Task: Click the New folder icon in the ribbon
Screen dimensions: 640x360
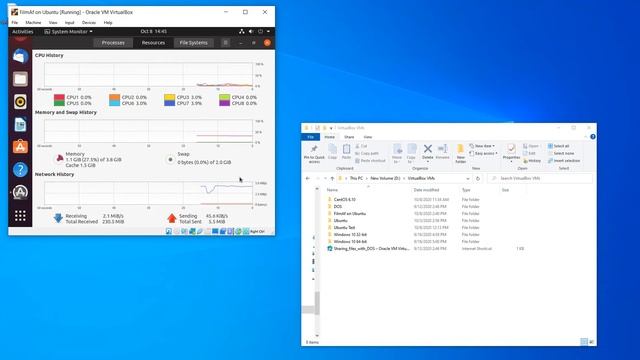Action: (460, 149)
